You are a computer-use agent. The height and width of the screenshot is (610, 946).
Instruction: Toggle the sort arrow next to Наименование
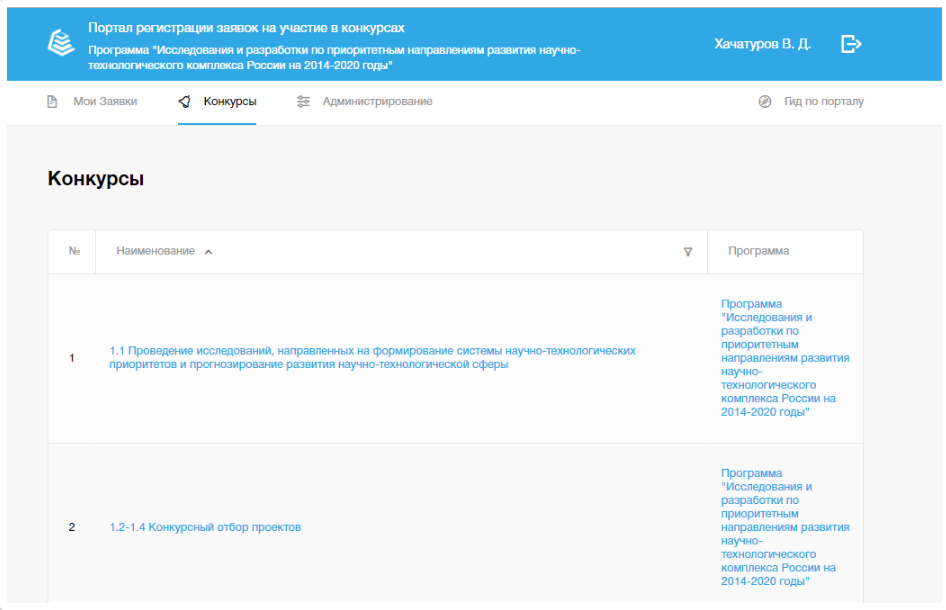[208, 252]
